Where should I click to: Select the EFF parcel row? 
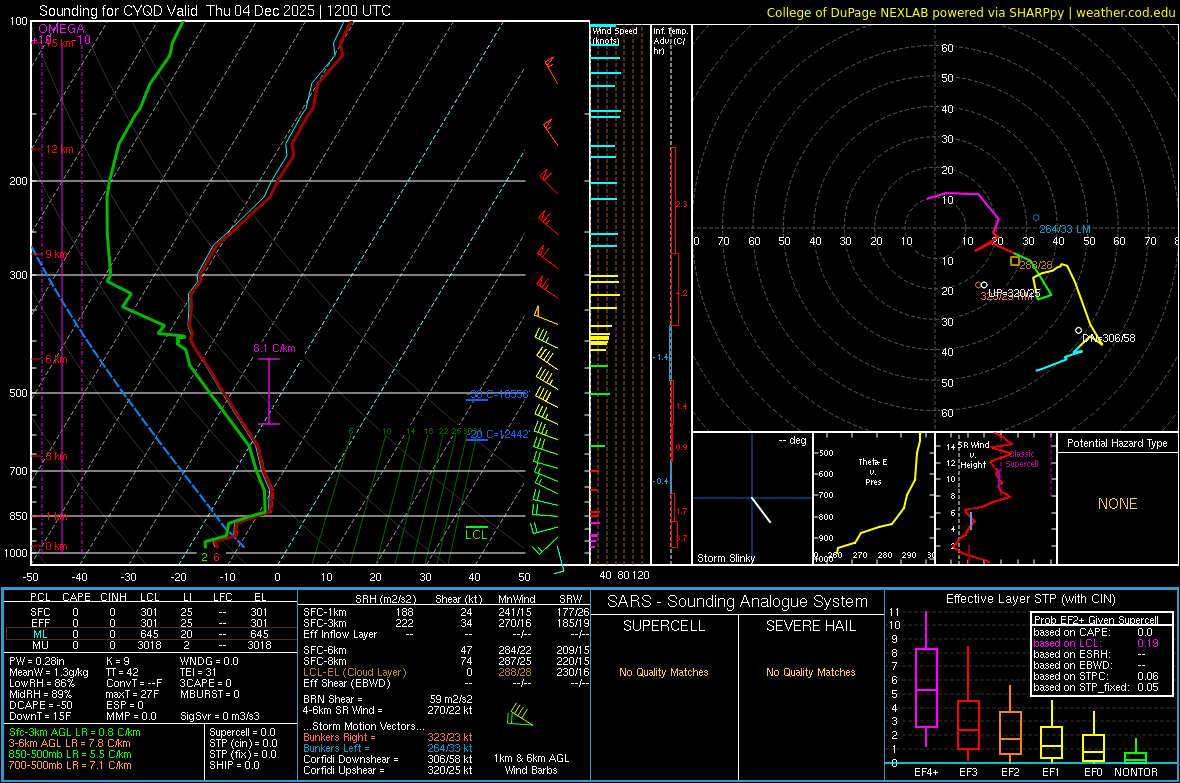(x=150, y=623)
